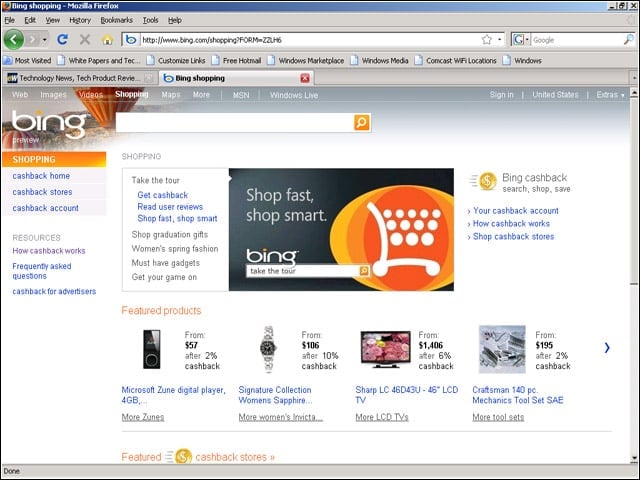Open cashback account in sidebar
Image resolution: width=640 pixels, height=480 pixels.
46,208
